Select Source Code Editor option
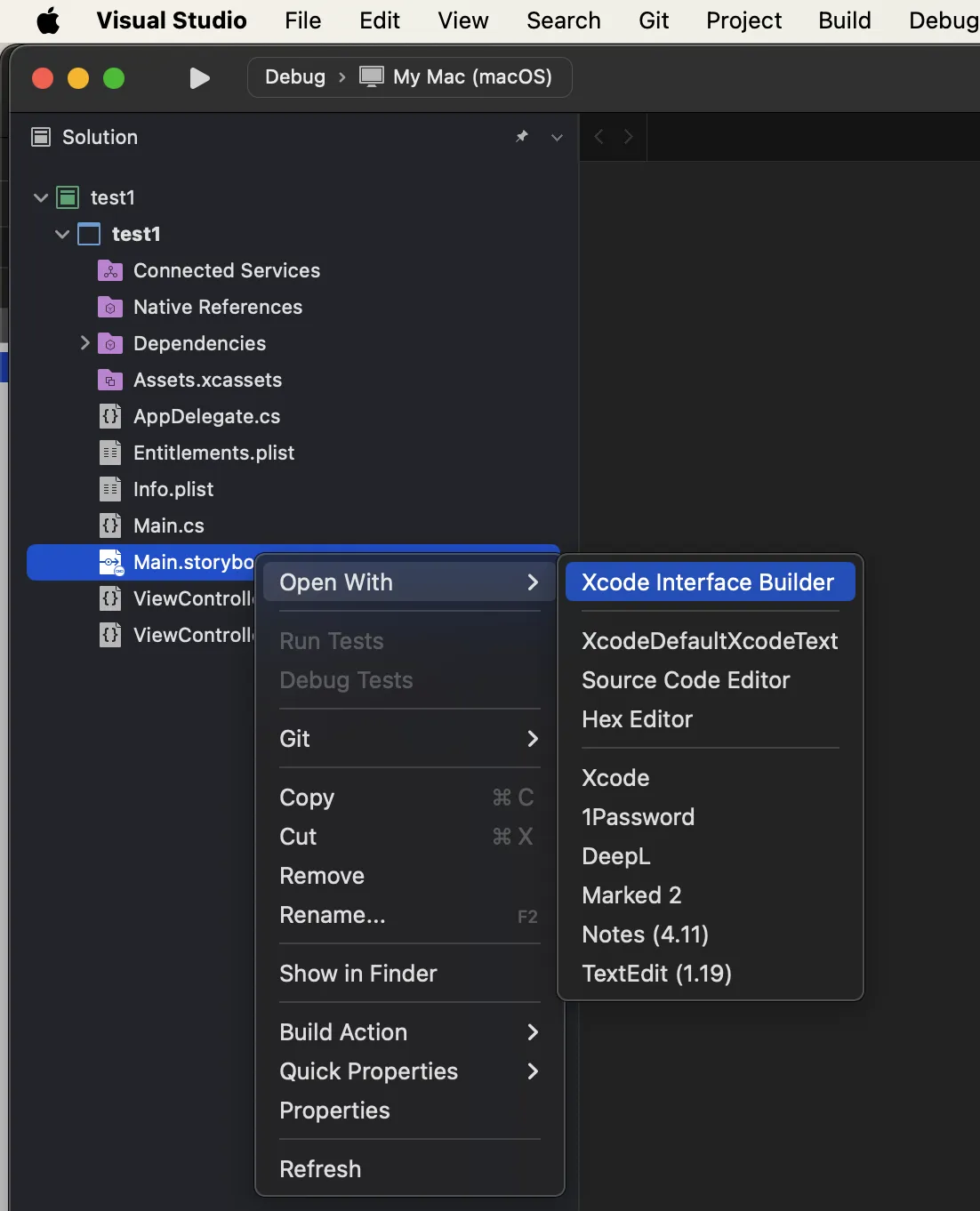This screenshot has height=1211, width=980. 685,680
